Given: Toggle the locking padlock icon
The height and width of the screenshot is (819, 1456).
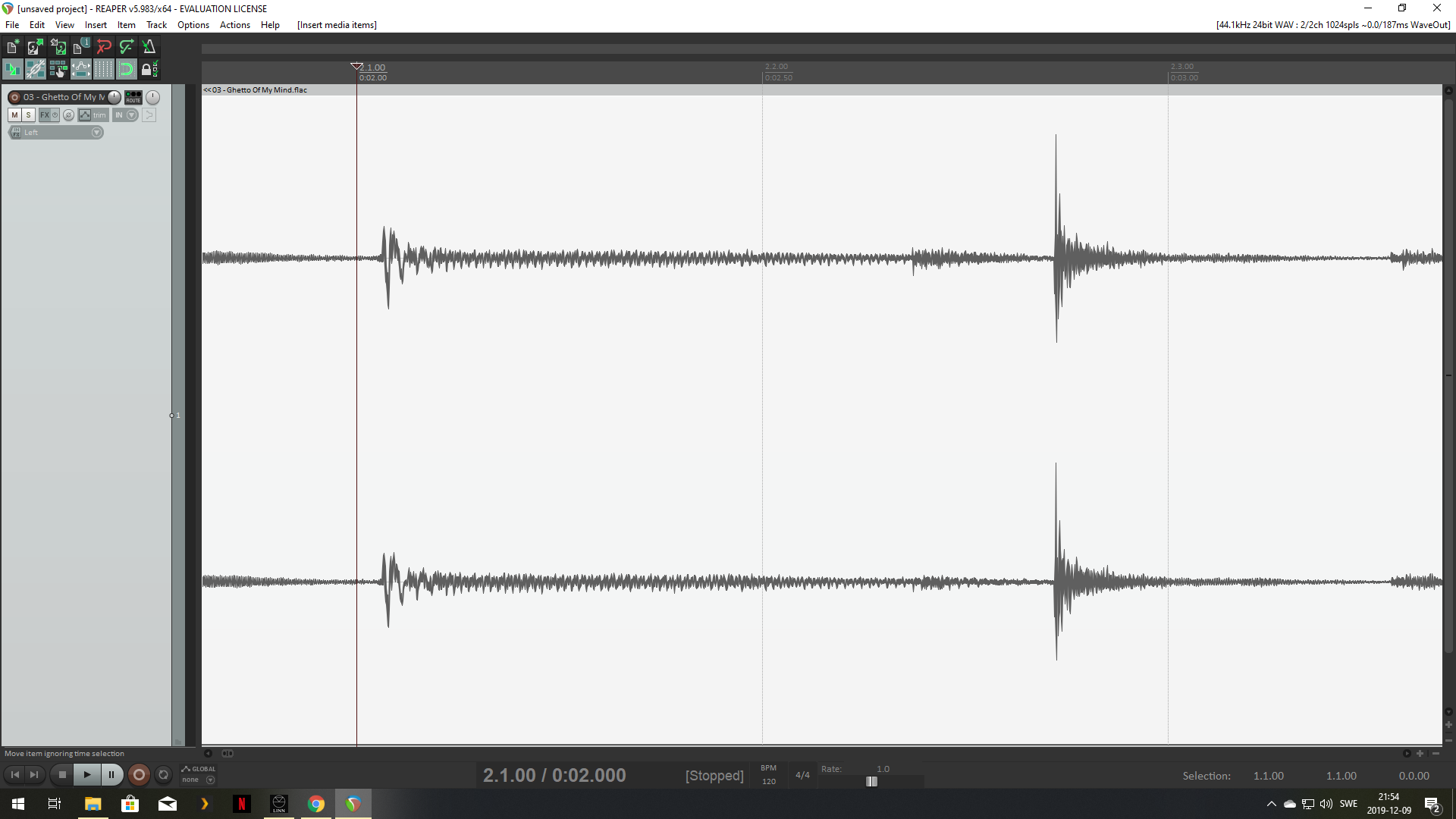Looking at the screenshot, I should coord(149,70).
